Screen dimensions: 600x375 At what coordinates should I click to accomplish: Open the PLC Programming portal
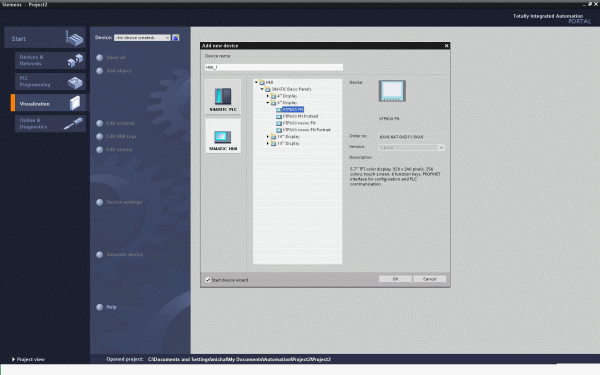50,82
